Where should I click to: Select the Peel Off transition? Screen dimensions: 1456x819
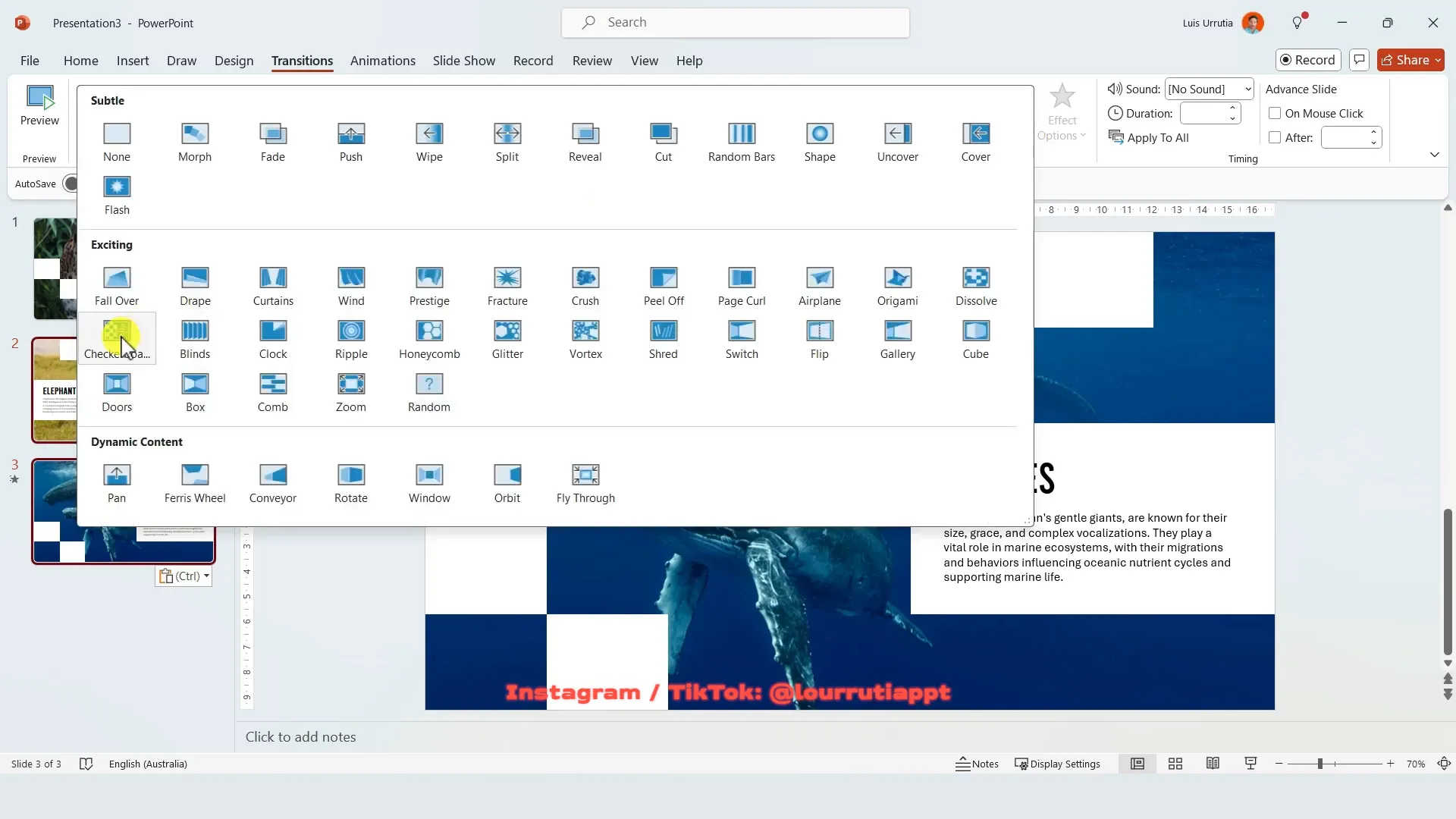pyautogui.click(x=664, y=286)
